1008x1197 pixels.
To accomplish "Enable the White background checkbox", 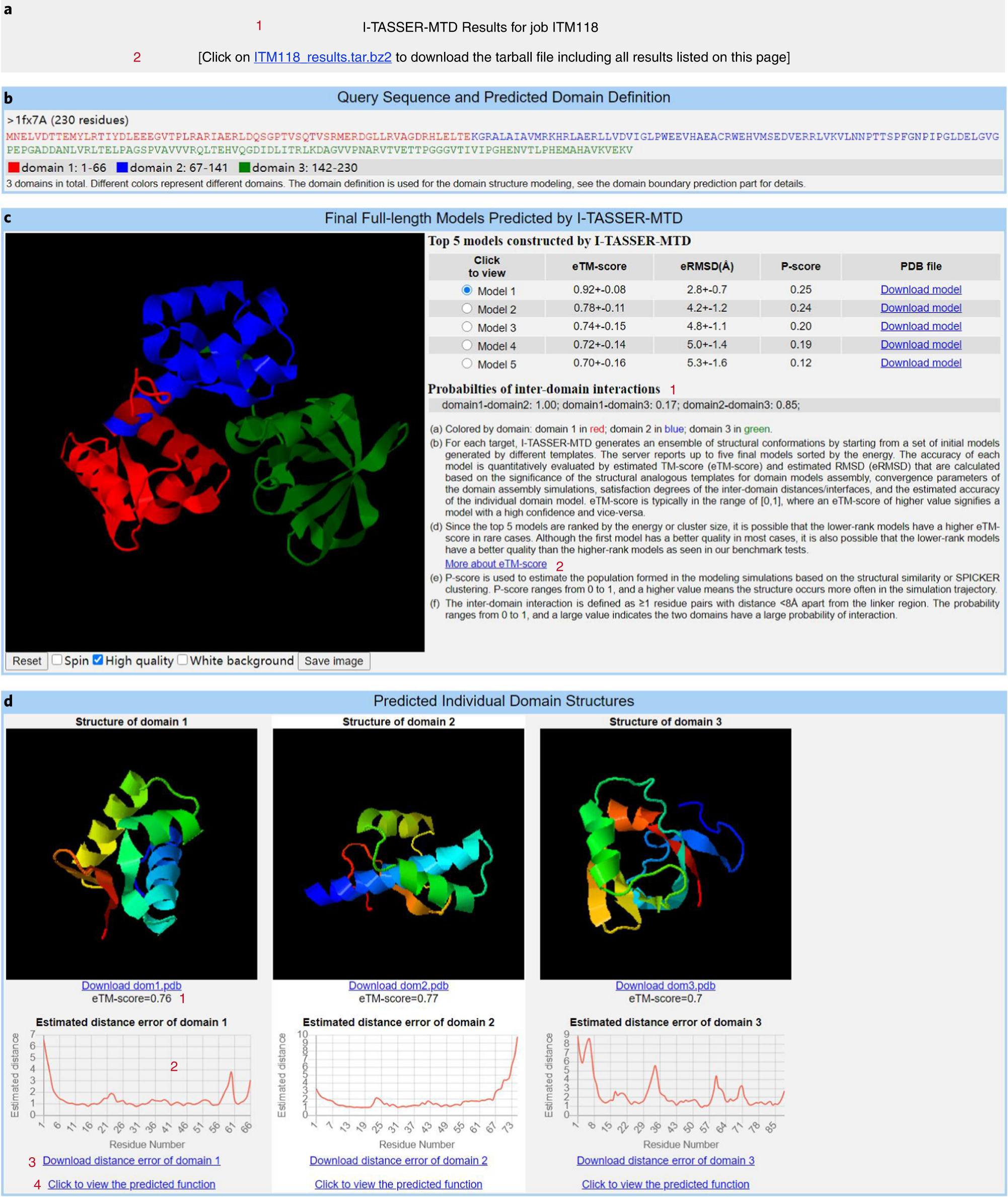I will click(182, 660).
